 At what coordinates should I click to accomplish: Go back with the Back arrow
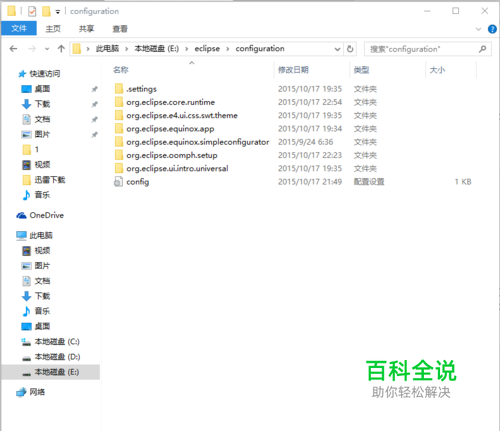pos(13,49)
